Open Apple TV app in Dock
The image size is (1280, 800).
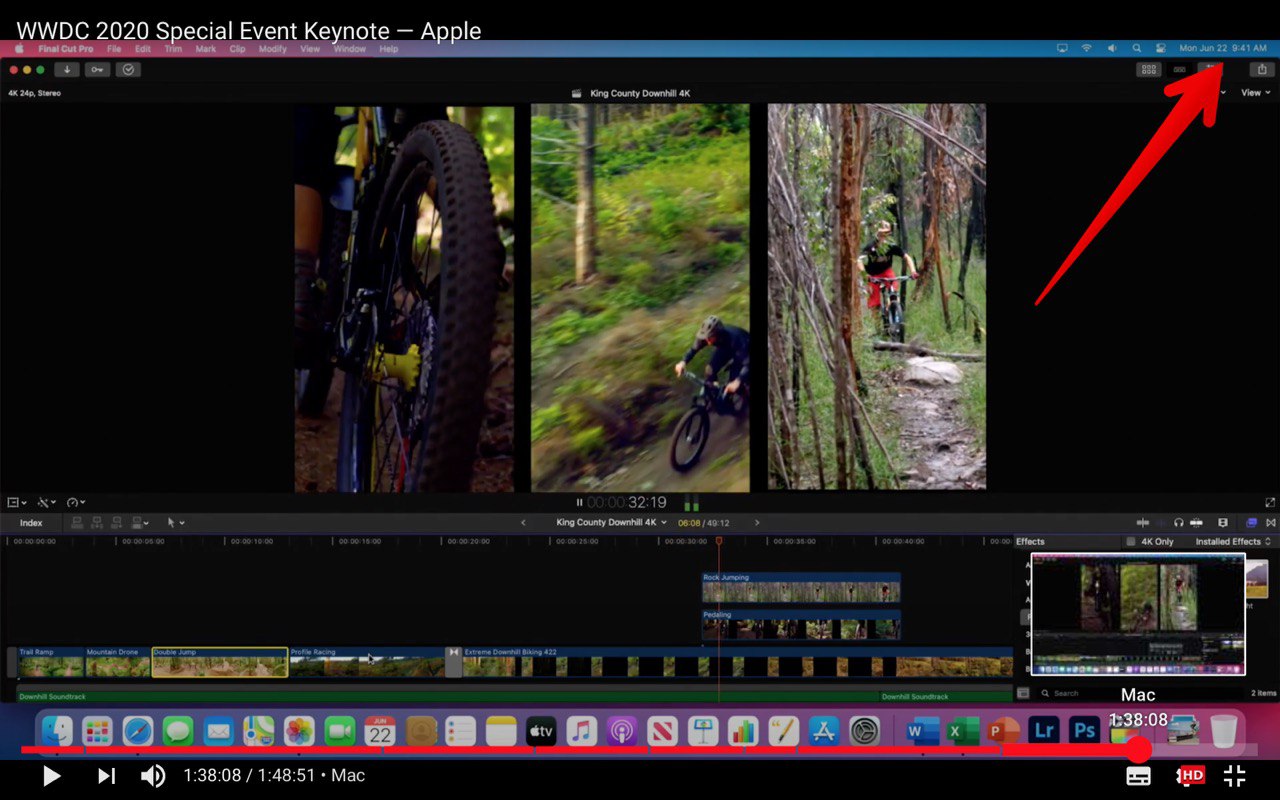pyautogui.click(x=541, y=731)
